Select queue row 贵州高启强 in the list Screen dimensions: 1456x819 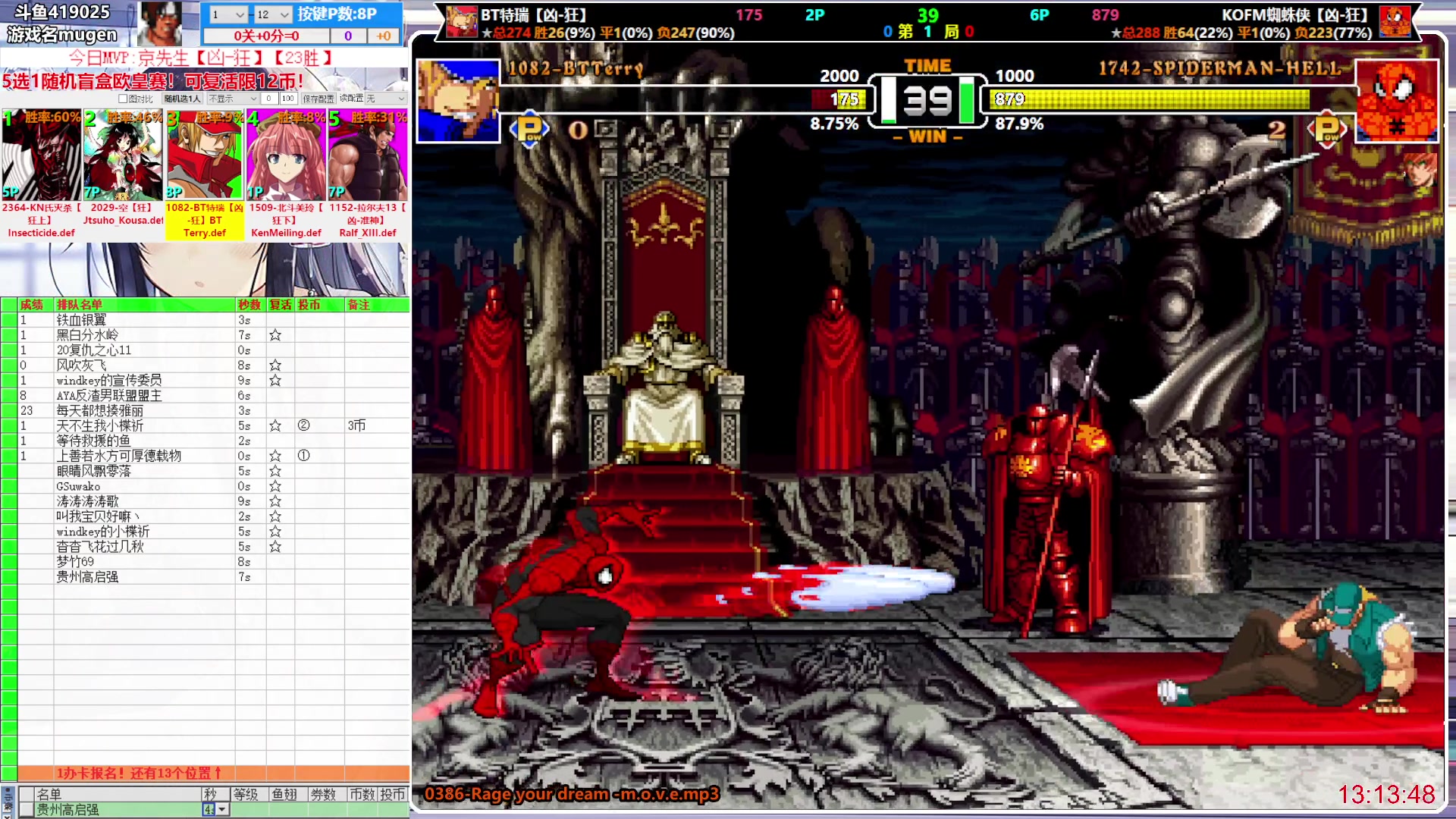click(x=213, y=577)
